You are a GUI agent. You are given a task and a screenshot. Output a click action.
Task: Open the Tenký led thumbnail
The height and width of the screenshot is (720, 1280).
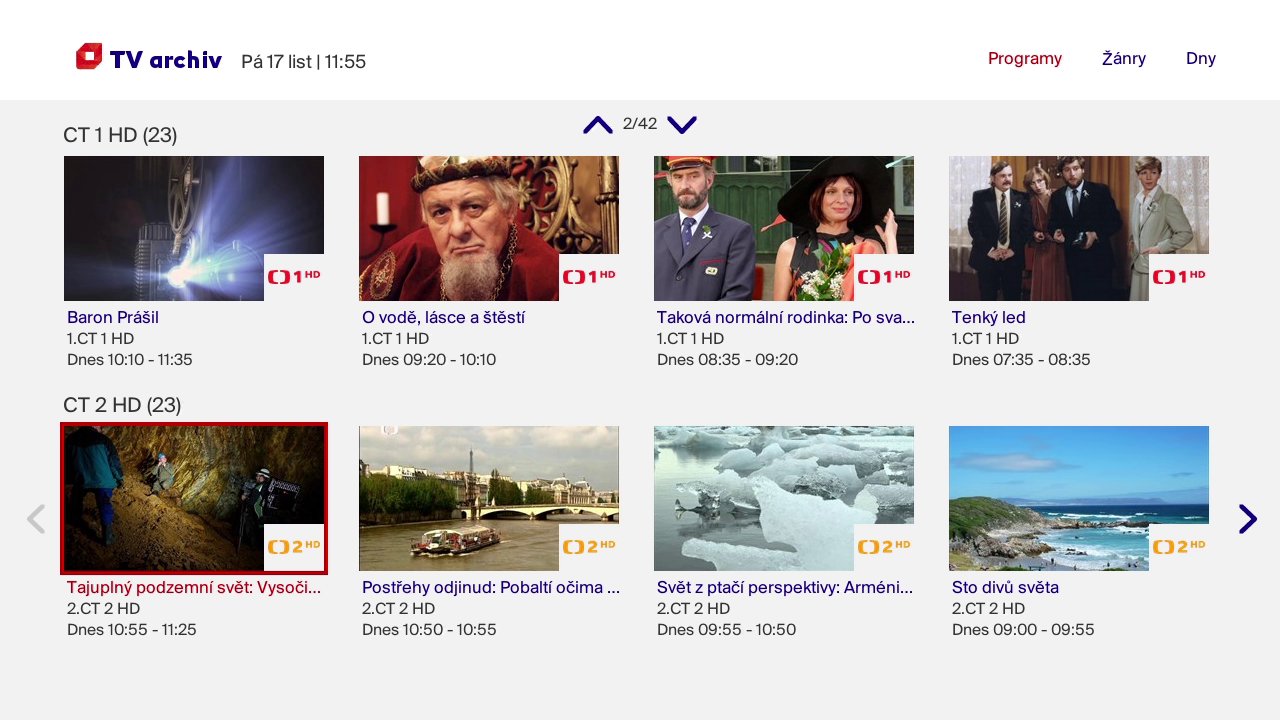point(1079,228)
